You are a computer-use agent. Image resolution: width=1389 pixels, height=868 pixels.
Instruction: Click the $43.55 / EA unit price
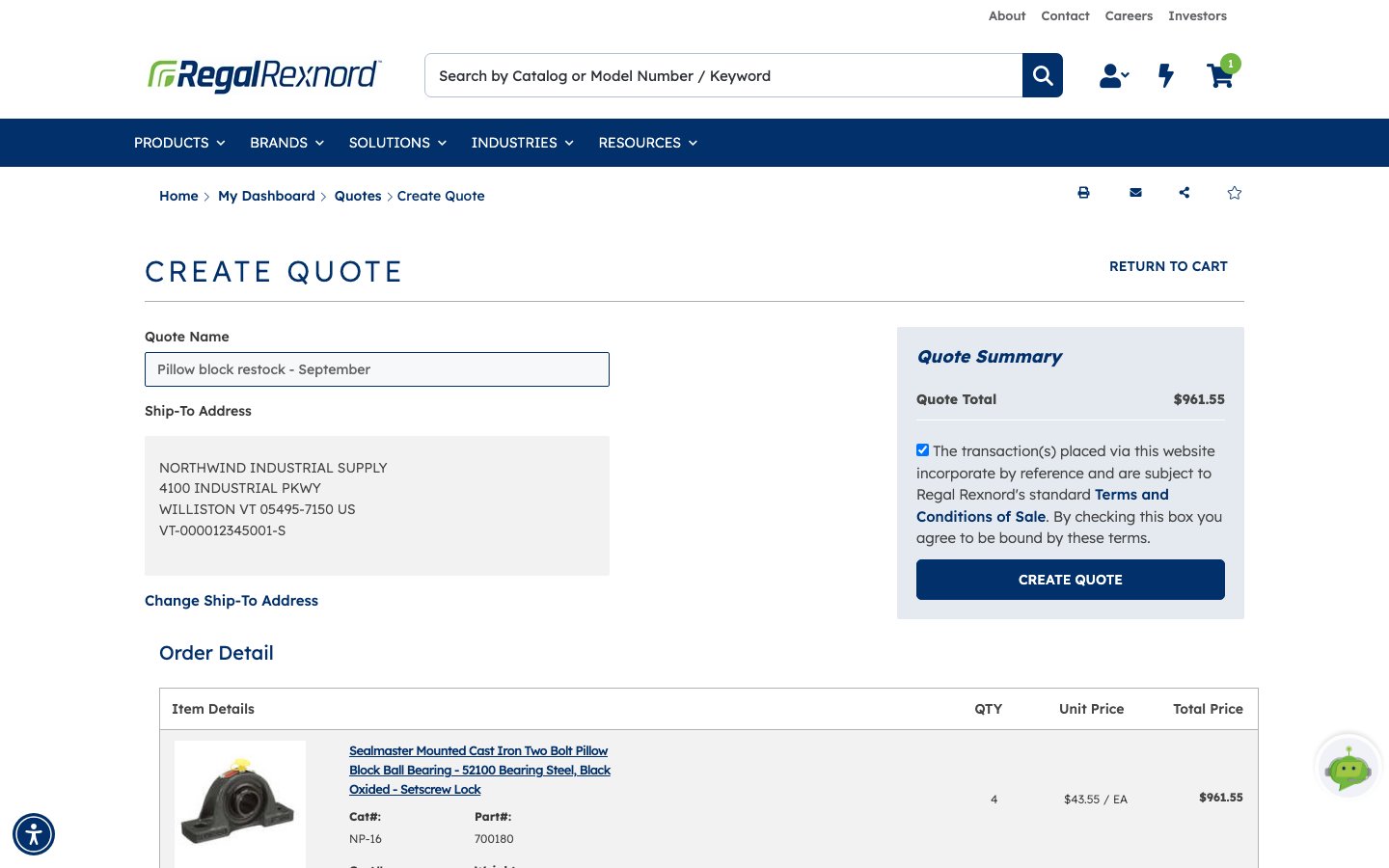pos(1096,799)
